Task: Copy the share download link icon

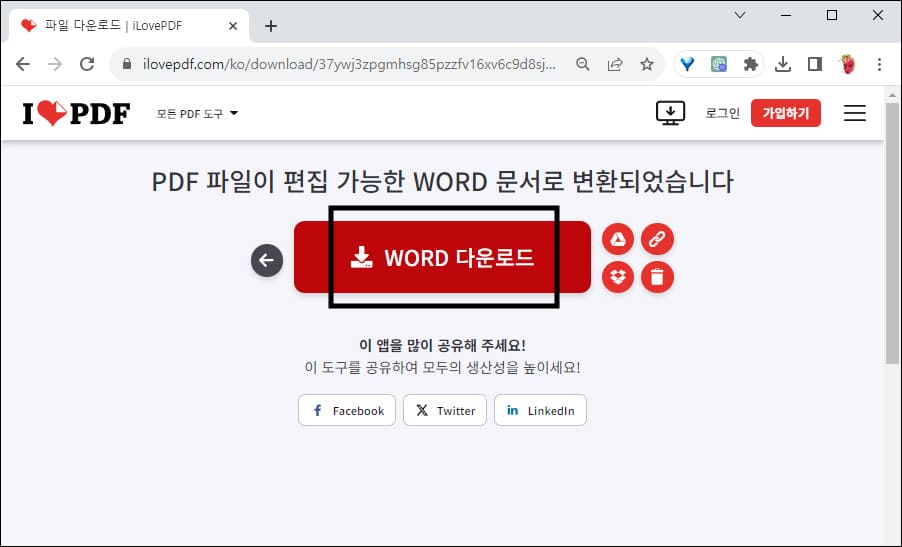Action: (658, 239)
